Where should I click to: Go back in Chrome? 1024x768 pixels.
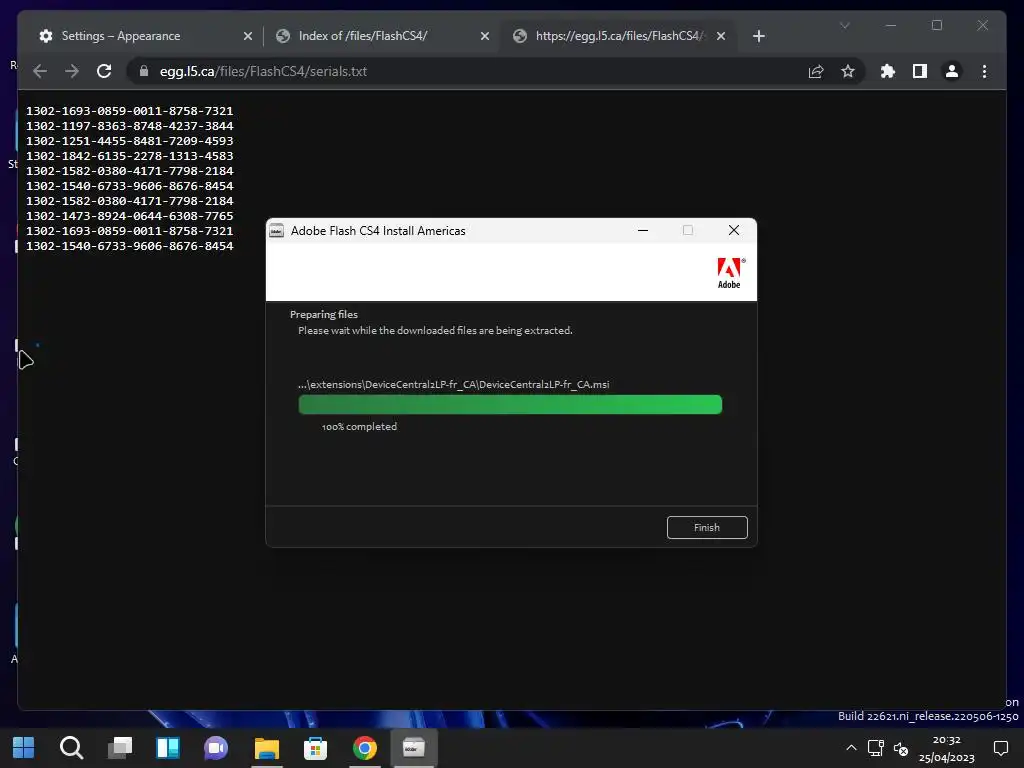pos(40,71)
